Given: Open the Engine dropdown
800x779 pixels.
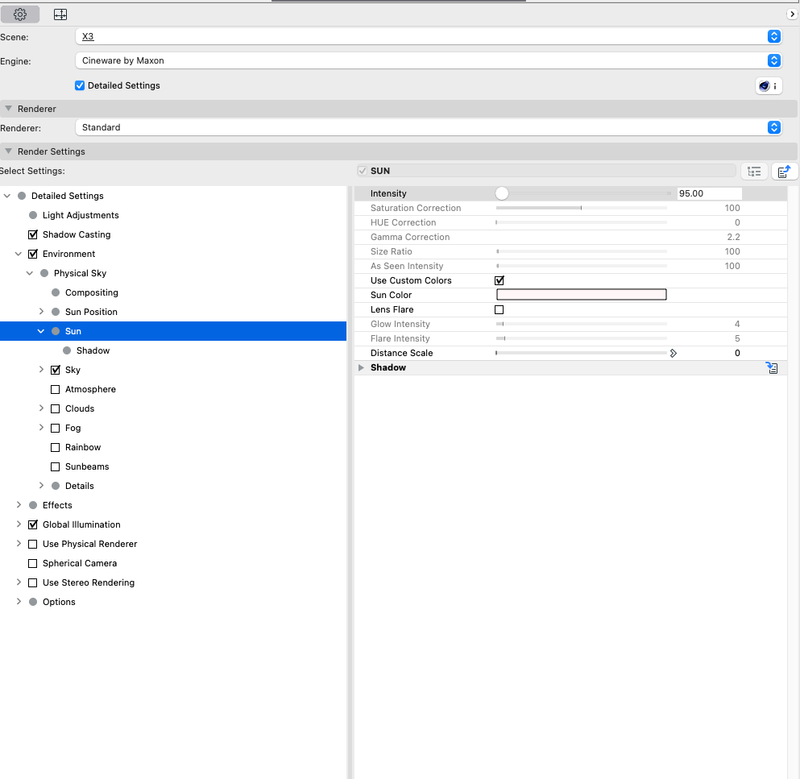Looking at the screenshot, I should tap(429, 60).
